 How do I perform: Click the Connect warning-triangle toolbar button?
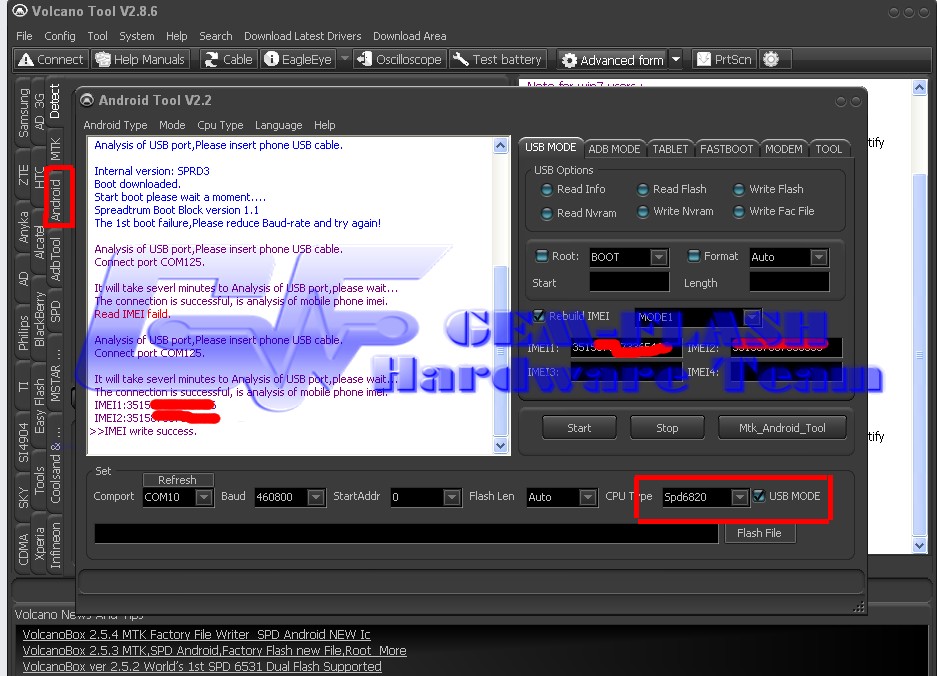(51, 59)
